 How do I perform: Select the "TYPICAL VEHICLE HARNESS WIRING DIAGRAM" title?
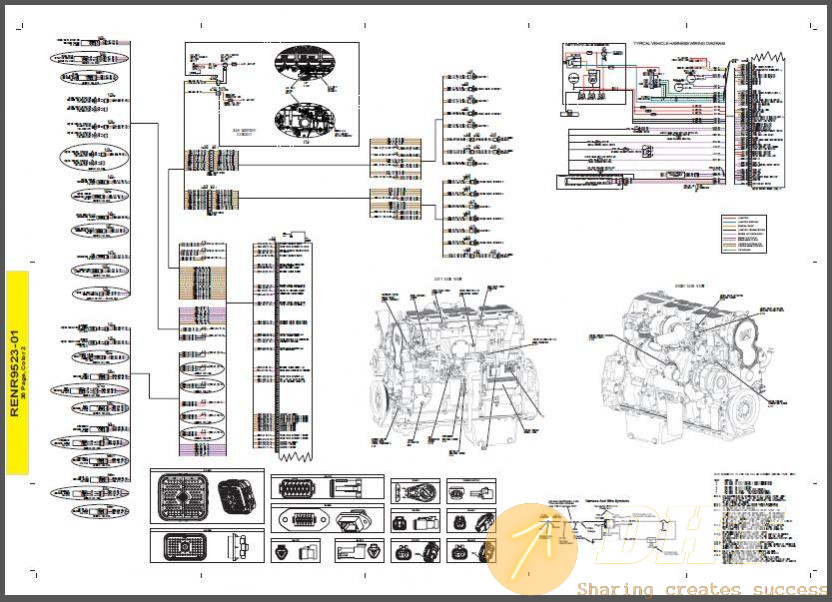[679, 43]
